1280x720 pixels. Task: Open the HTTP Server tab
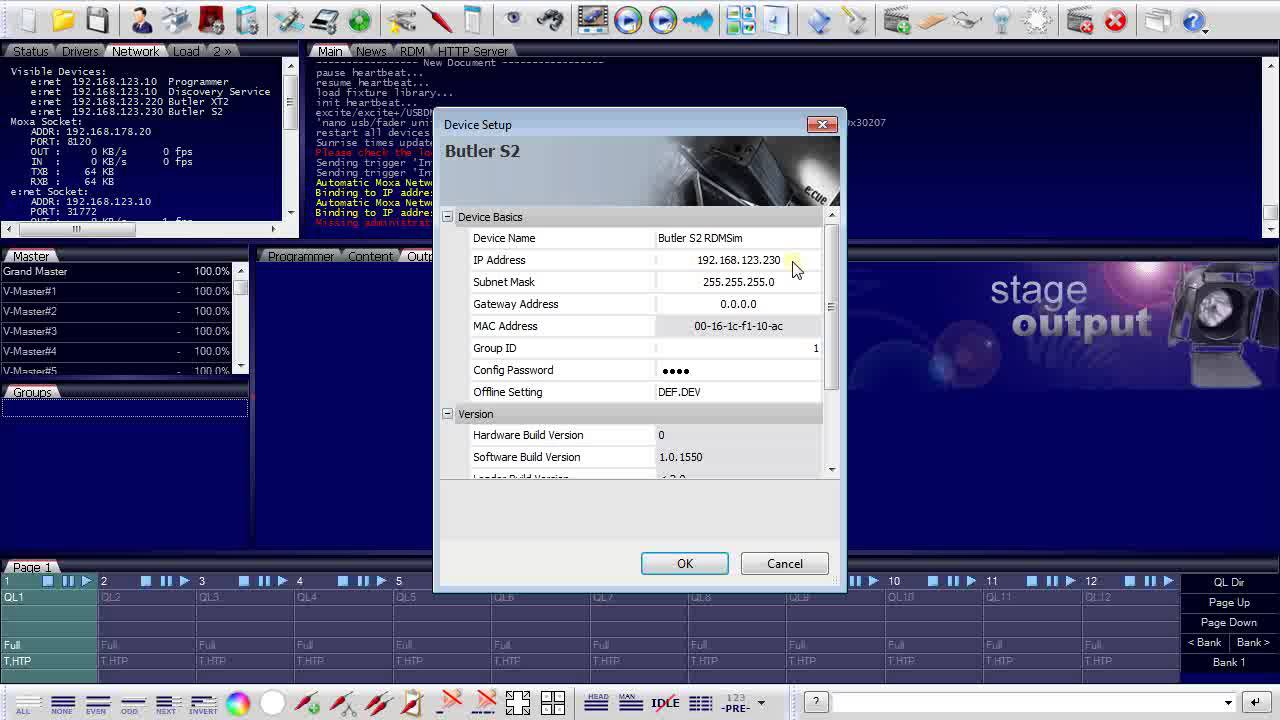[473, 51]
